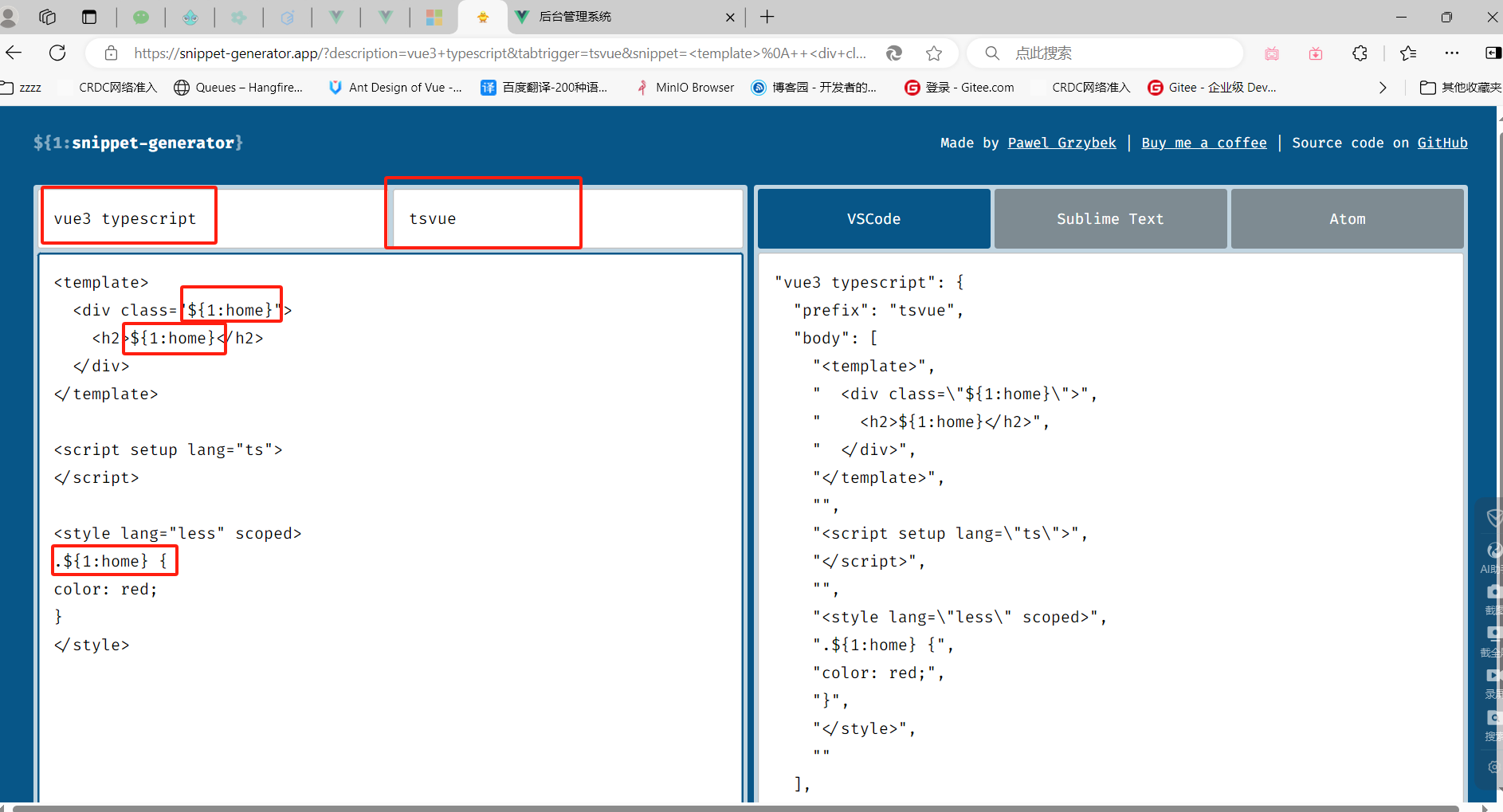Reload the current page

57,53
